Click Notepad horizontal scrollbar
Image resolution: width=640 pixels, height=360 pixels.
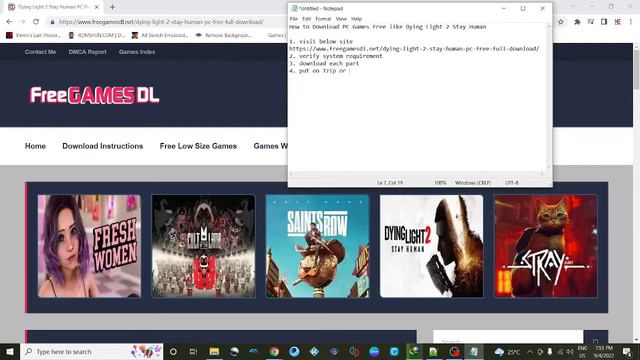[417, 174]
